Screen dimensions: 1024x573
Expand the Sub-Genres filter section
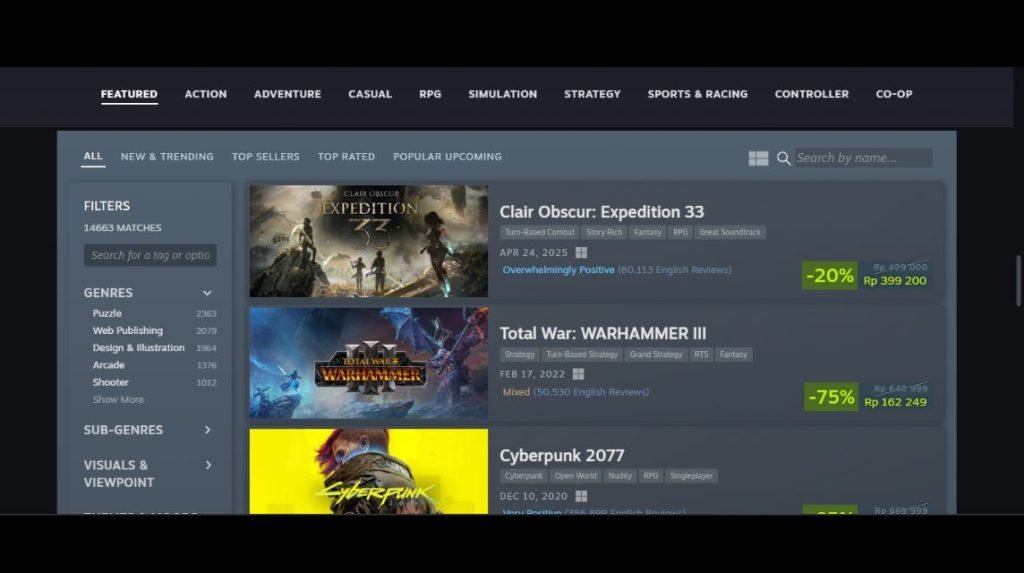tap(207, 430)
